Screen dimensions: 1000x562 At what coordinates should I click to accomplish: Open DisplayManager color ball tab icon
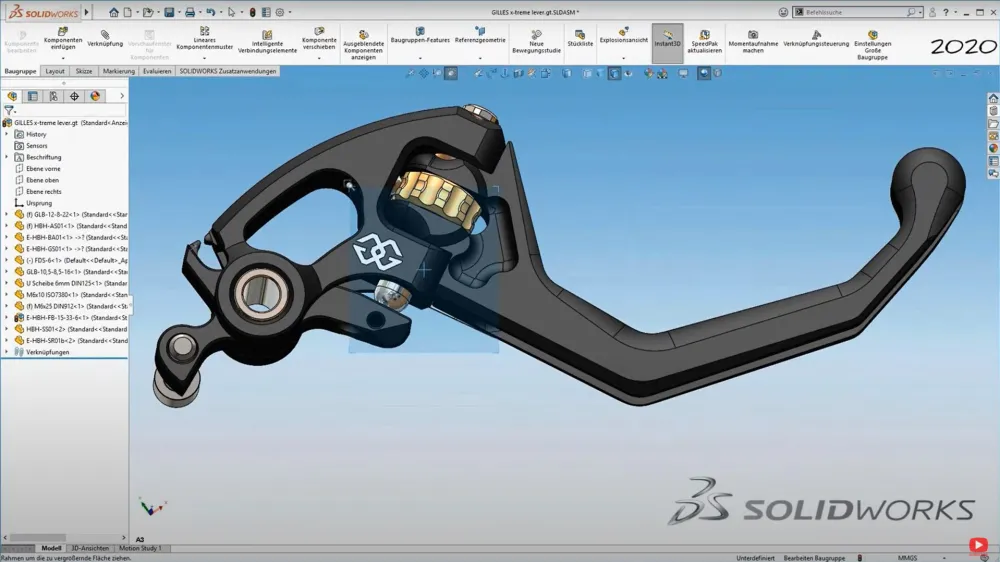pyautogui.click(x=95, y=96)
